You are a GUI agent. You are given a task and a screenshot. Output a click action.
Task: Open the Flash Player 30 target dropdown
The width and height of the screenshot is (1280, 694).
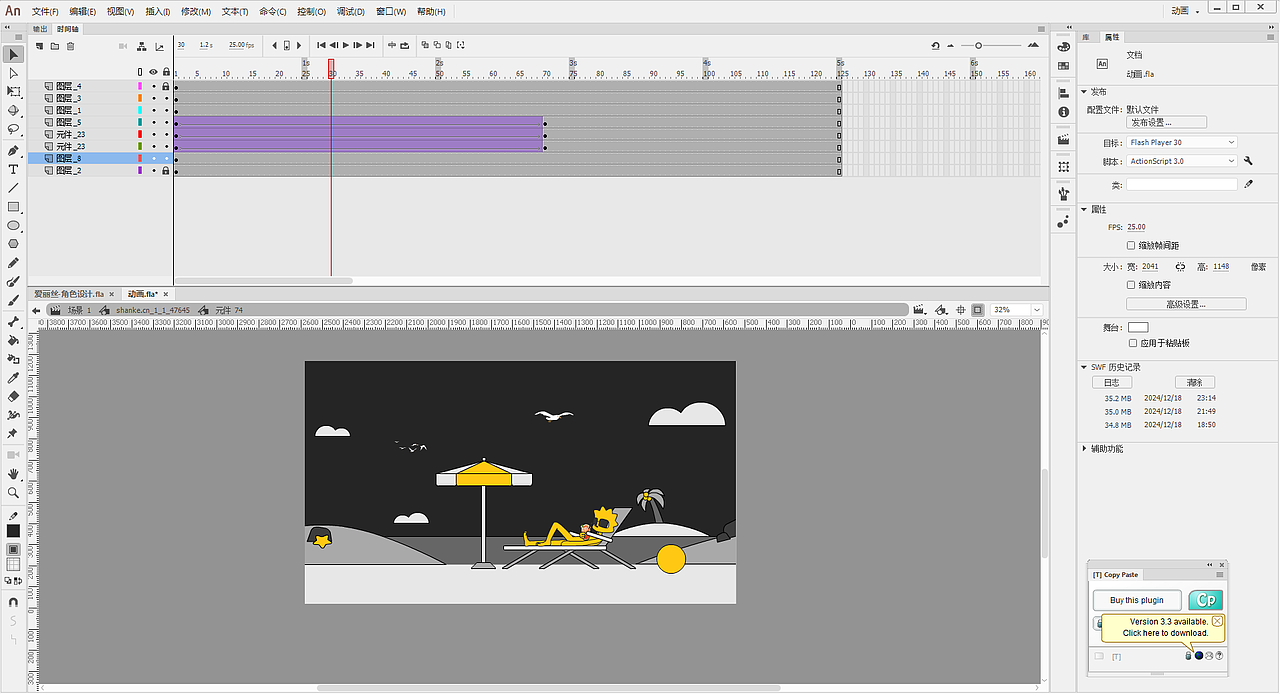coord(1181,143)
